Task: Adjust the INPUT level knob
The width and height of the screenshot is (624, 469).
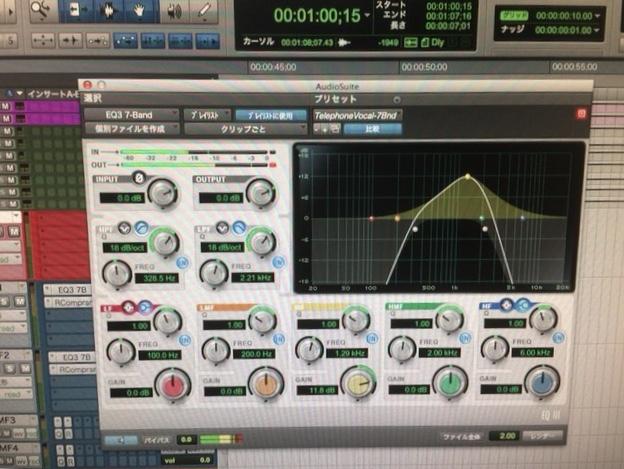Action: click(162, 193)
